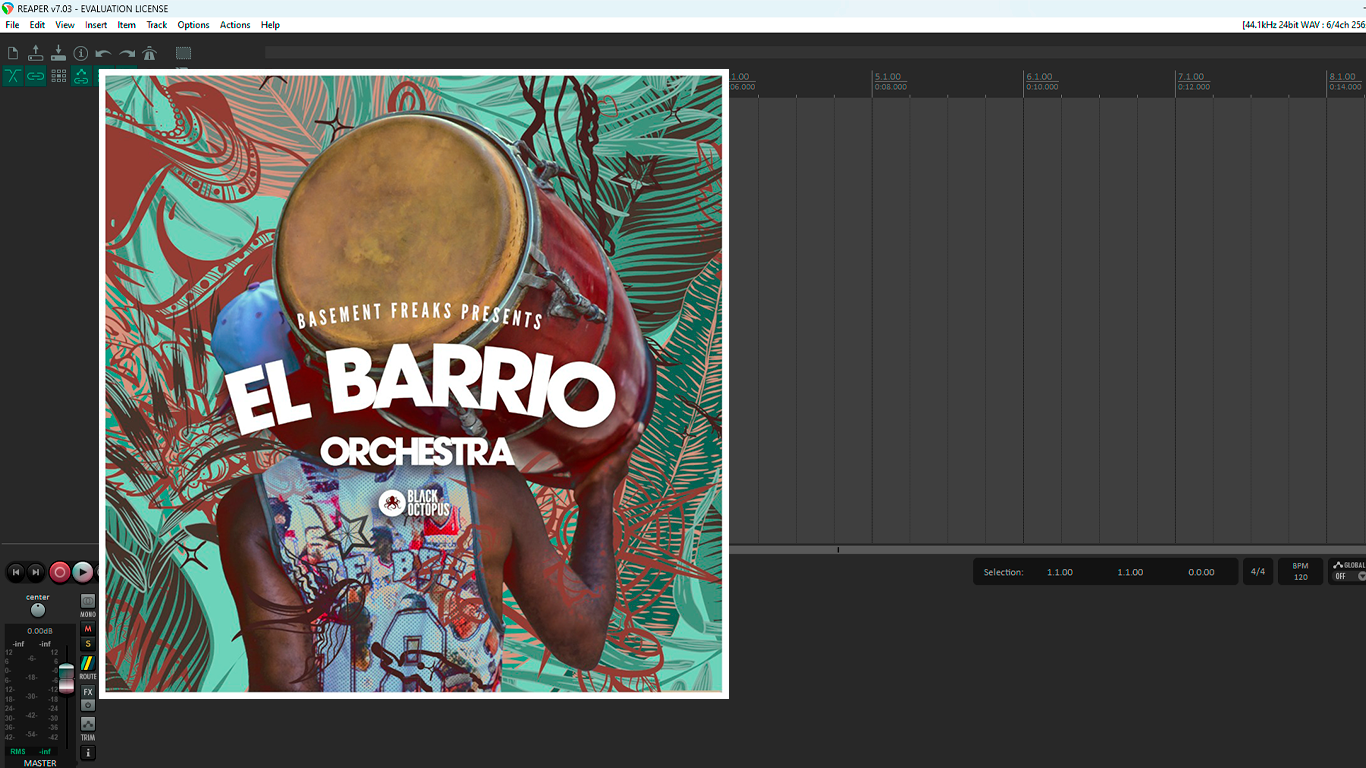
Task: Open the Help menu
Action: click(x=270, y=25)
